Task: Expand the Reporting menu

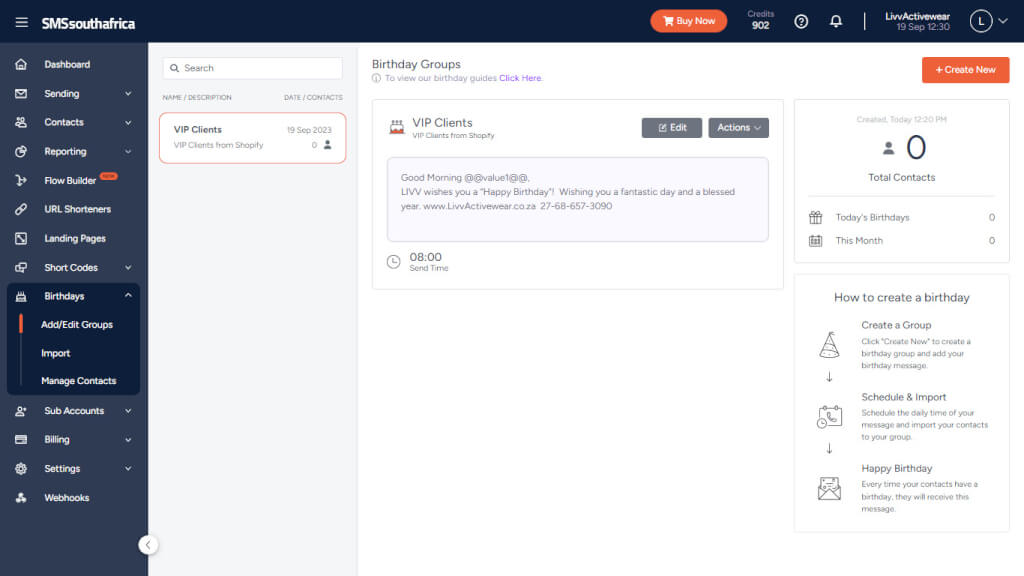Action: point(128,152)
